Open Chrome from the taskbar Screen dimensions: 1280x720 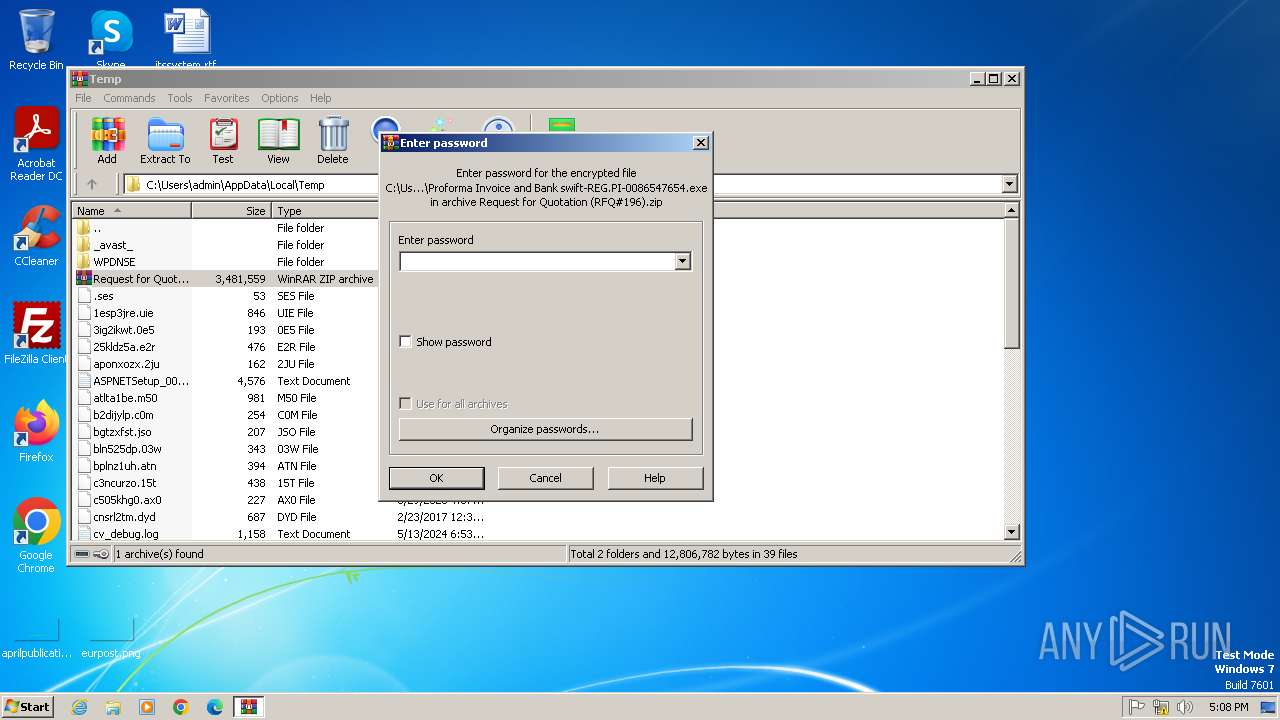(181, 707)
